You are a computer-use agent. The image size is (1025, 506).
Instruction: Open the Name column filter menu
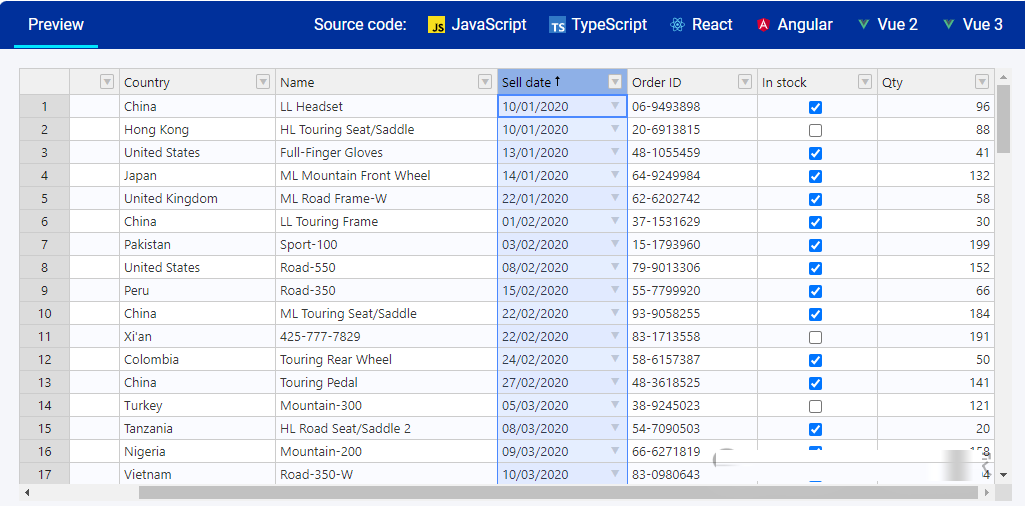pos(485,82)
